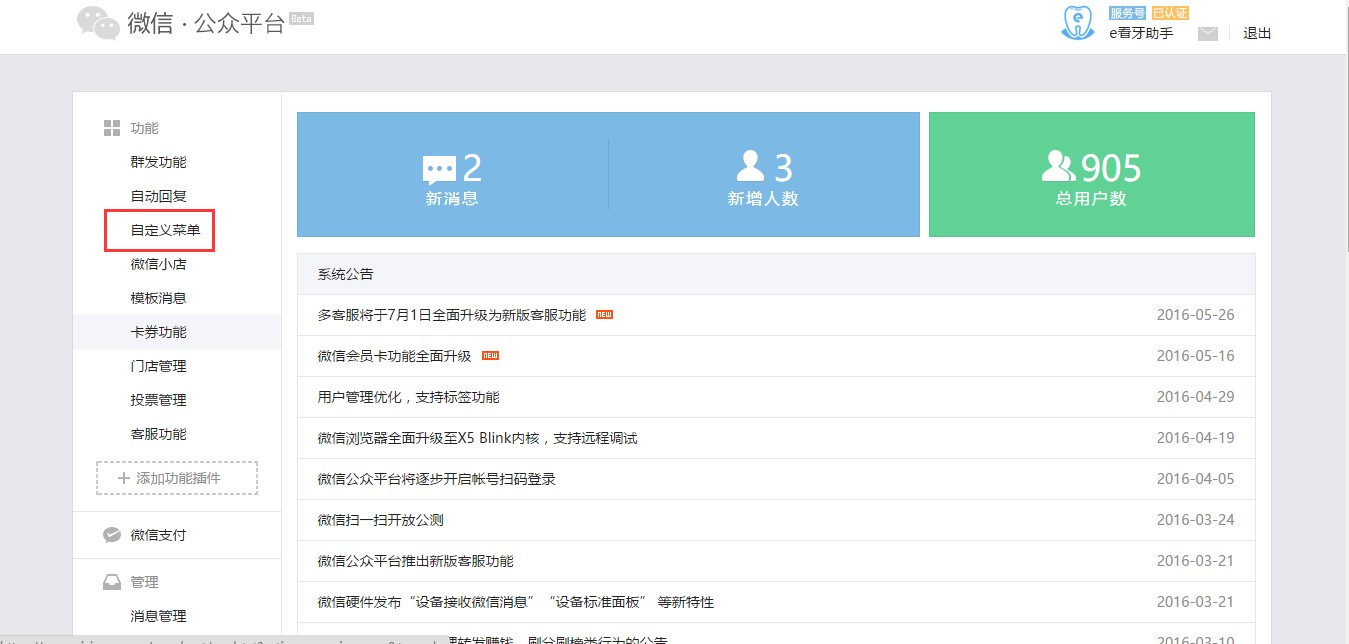Screen dimensions: 1349x644
Task: Click the 服务号 badge
Action: coord(1127,13)
